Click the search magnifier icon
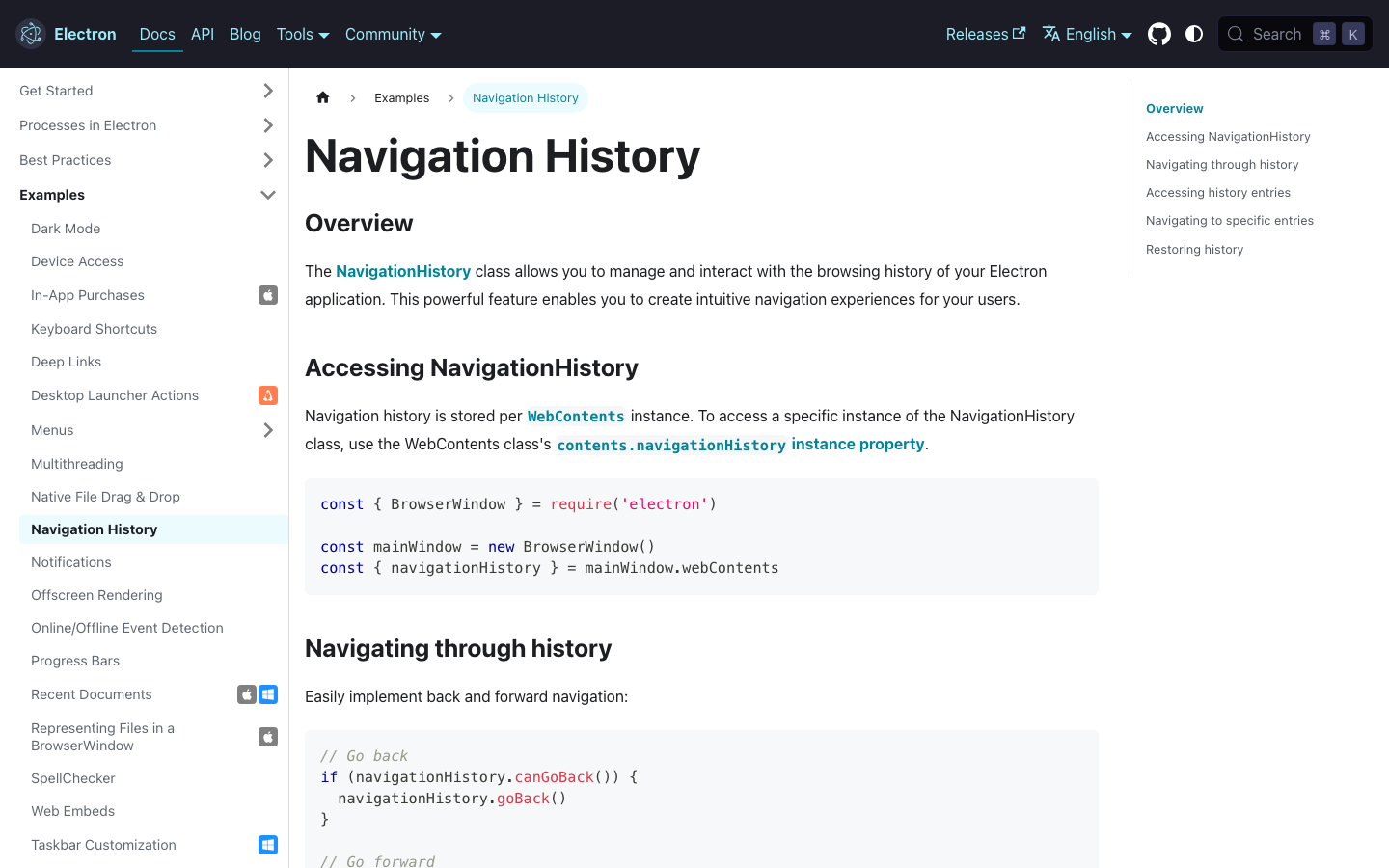The width and height of the screenshot is (1389, 868). (1236, 34)
